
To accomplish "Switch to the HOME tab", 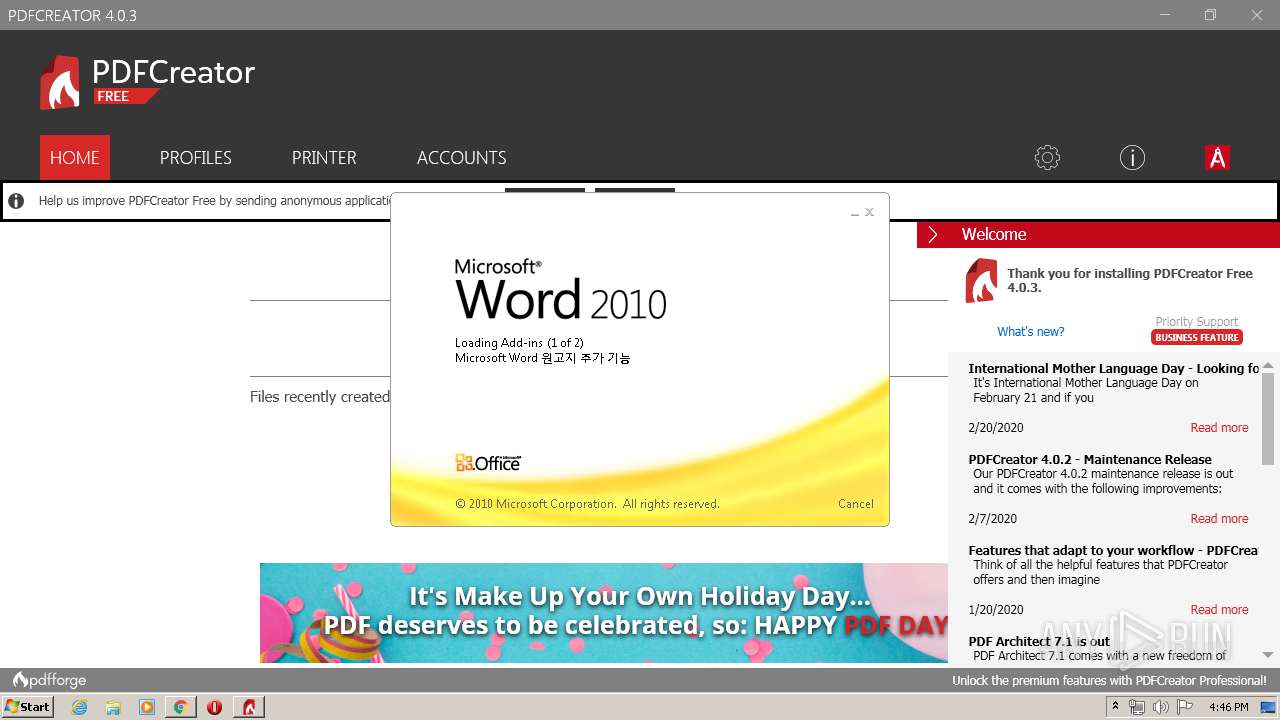I will (x=75, y=158).
